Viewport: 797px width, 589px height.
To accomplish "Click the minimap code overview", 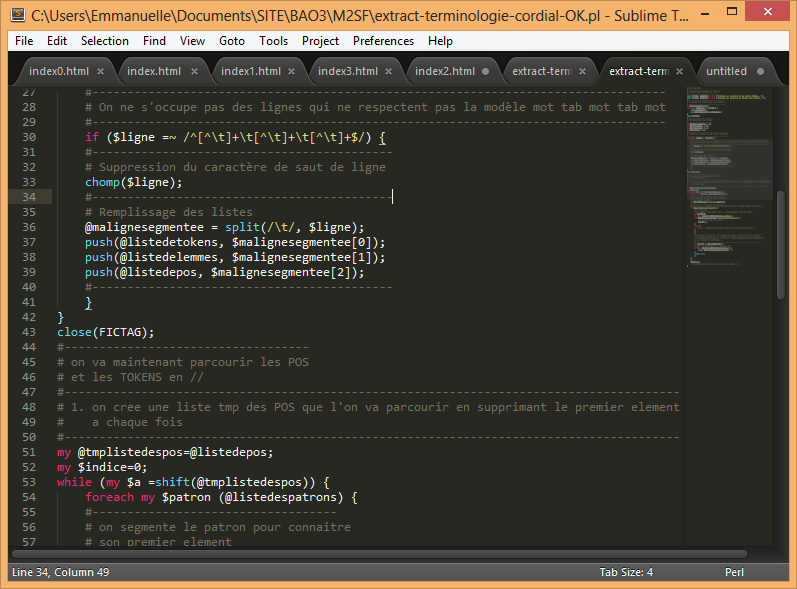I will [x=730, y=177].
